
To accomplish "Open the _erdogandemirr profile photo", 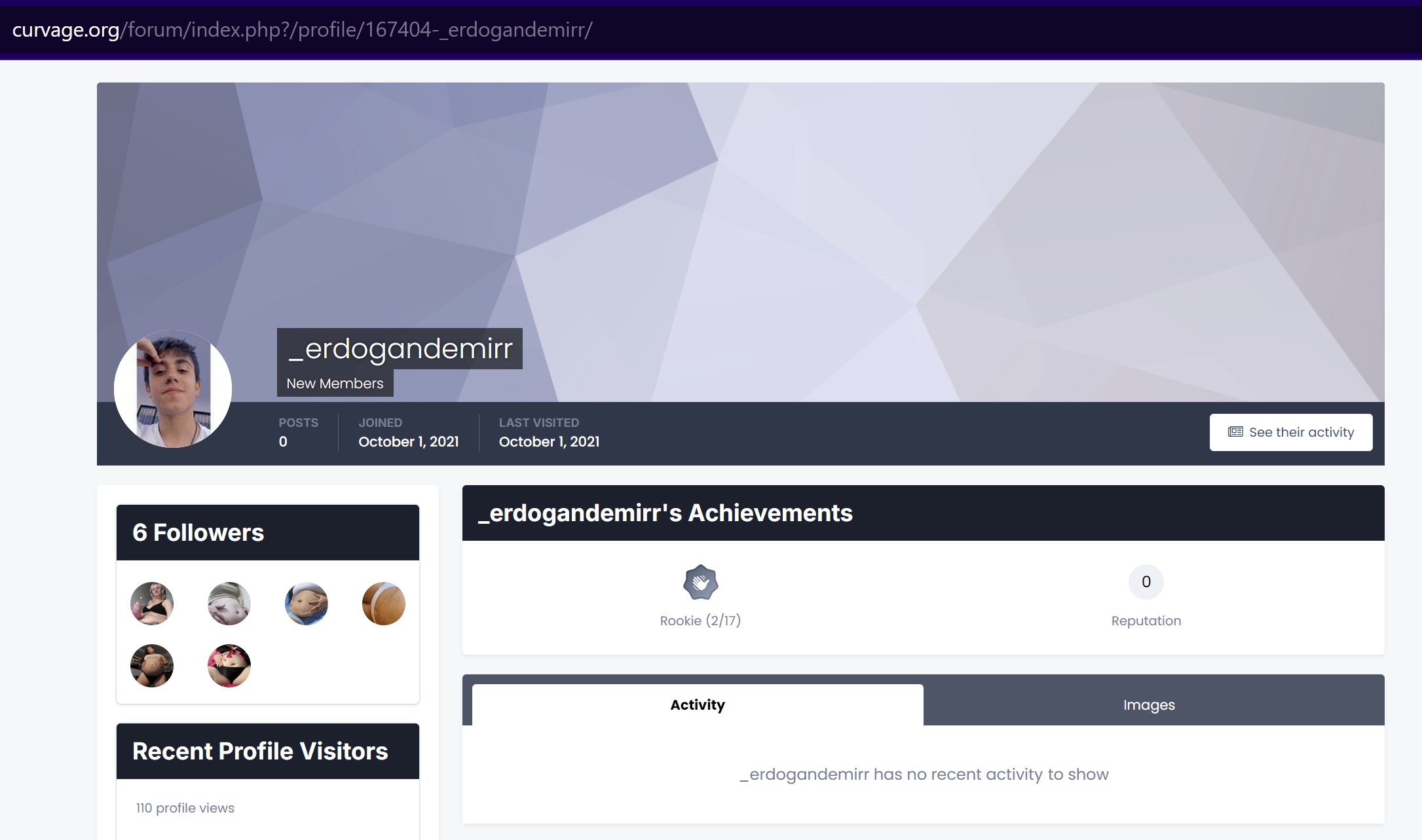I will pos(173,389).
